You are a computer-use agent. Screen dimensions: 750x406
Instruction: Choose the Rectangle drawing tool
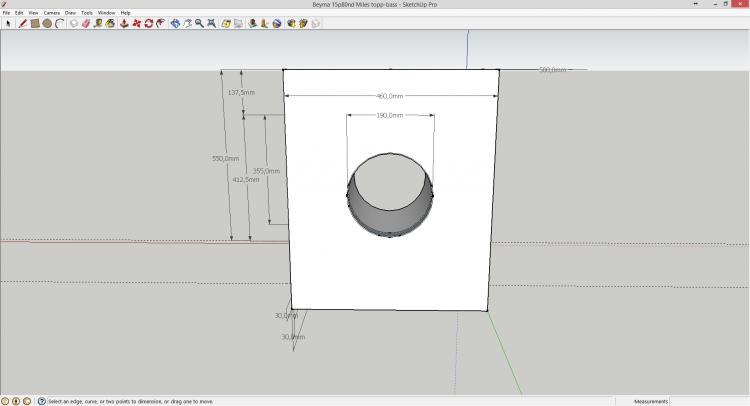point(34,22)
